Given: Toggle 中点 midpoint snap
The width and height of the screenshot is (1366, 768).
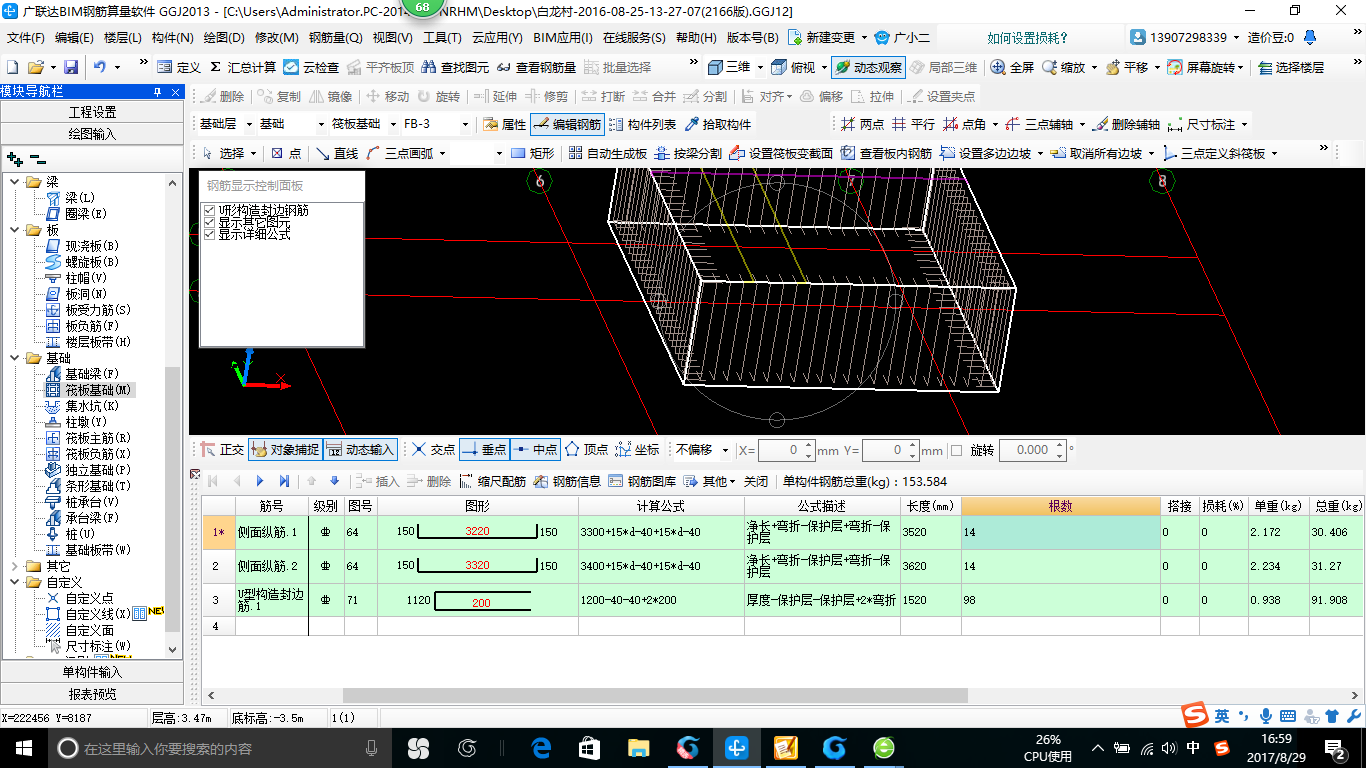Looking at the screenshot, I should coord(535,450).
